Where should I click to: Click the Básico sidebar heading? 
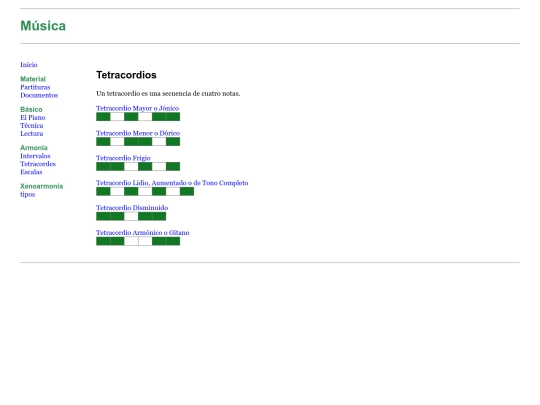point(31,109)
